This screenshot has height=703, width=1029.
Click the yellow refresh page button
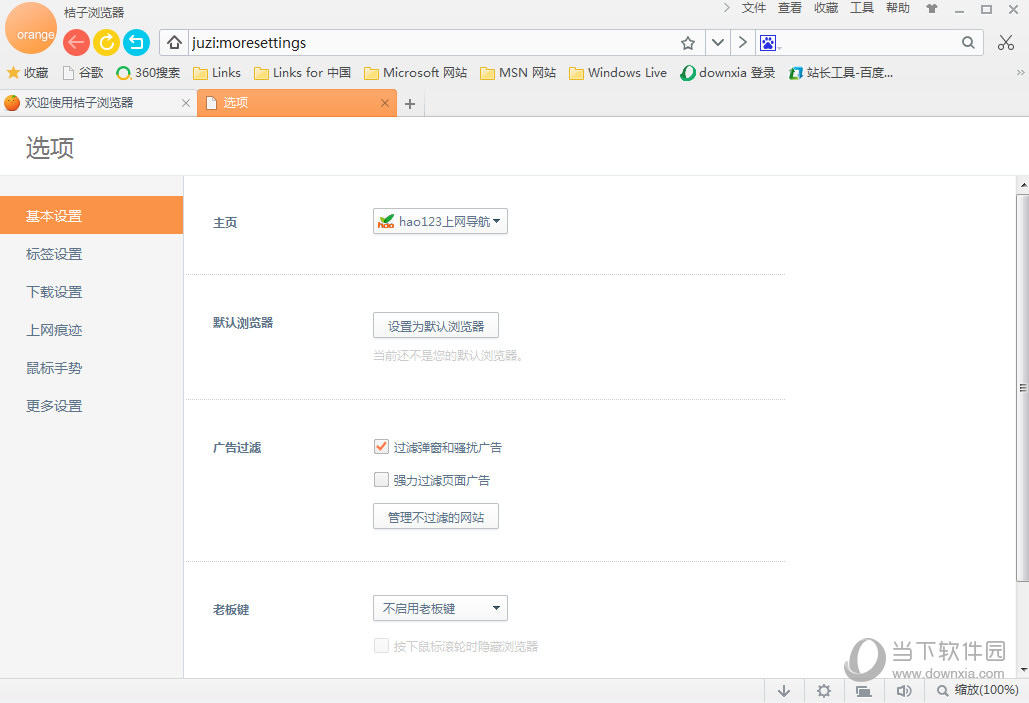[x=106, y=42]
